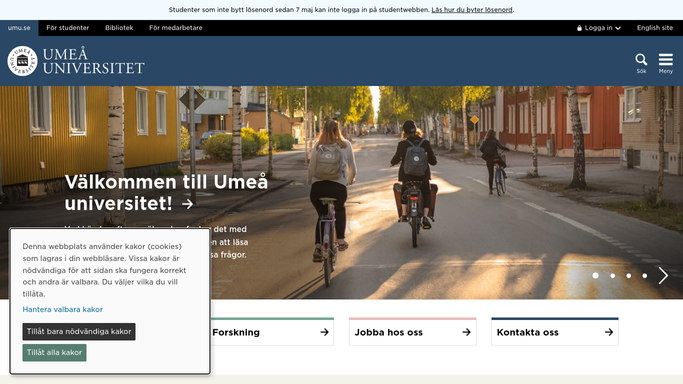This screenshot has height=384, width=683.
Task: Click the Umeå universitet seal logo
Action: [x=22, y=61]
